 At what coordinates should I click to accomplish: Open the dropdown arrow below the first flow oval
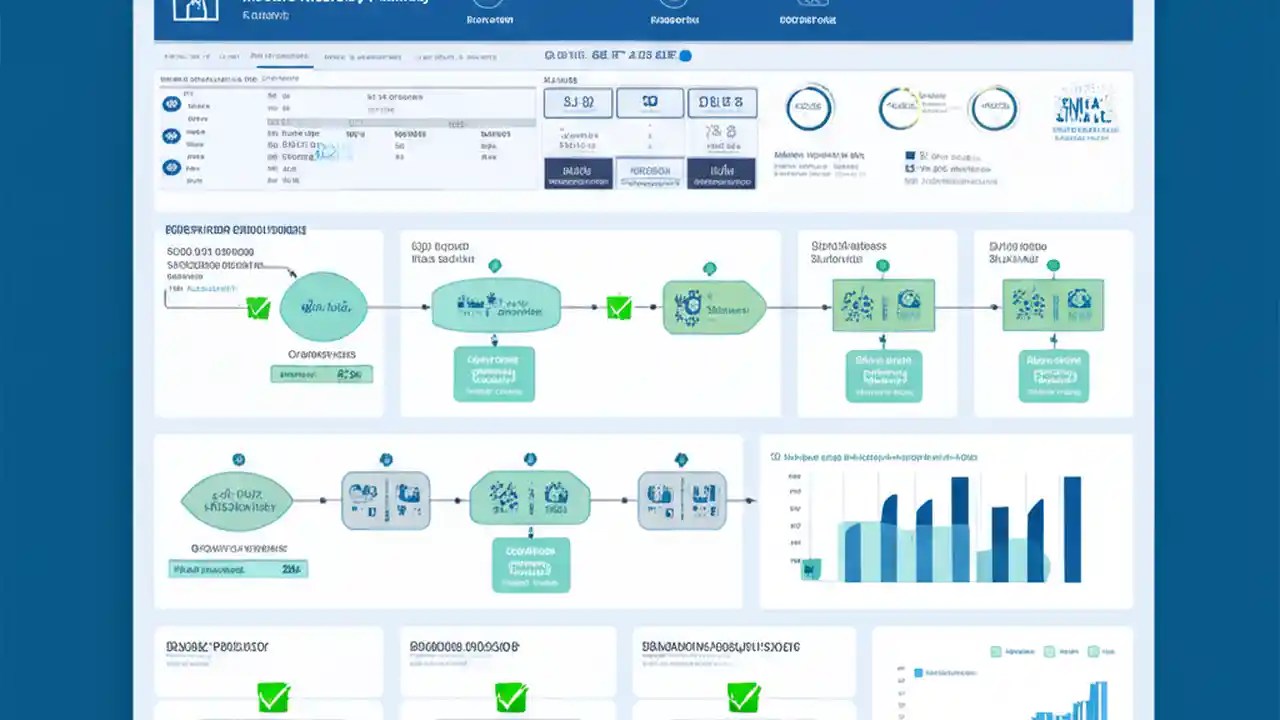[322, 374]
